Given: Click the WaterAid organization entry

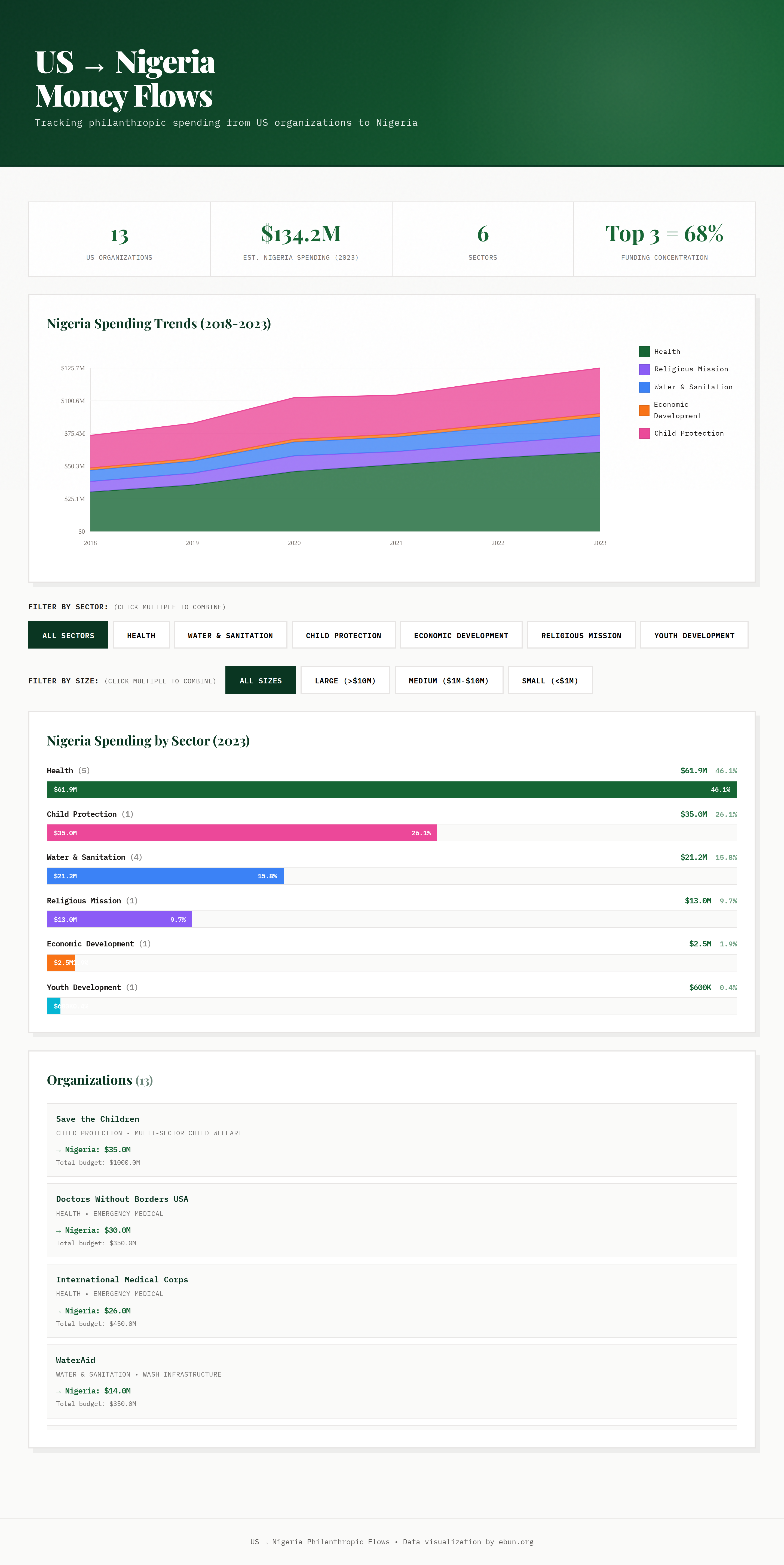Looking at the screenshot, I should coord(392,1381).
